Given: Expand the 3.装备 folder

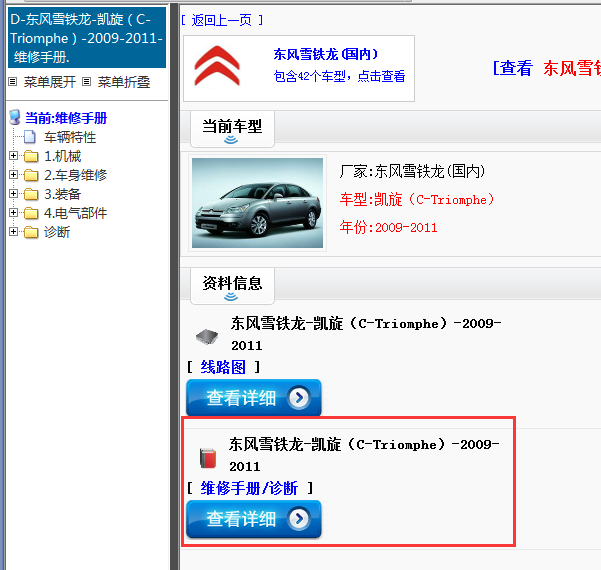Looking at the screenshot, I should (13, 193).
